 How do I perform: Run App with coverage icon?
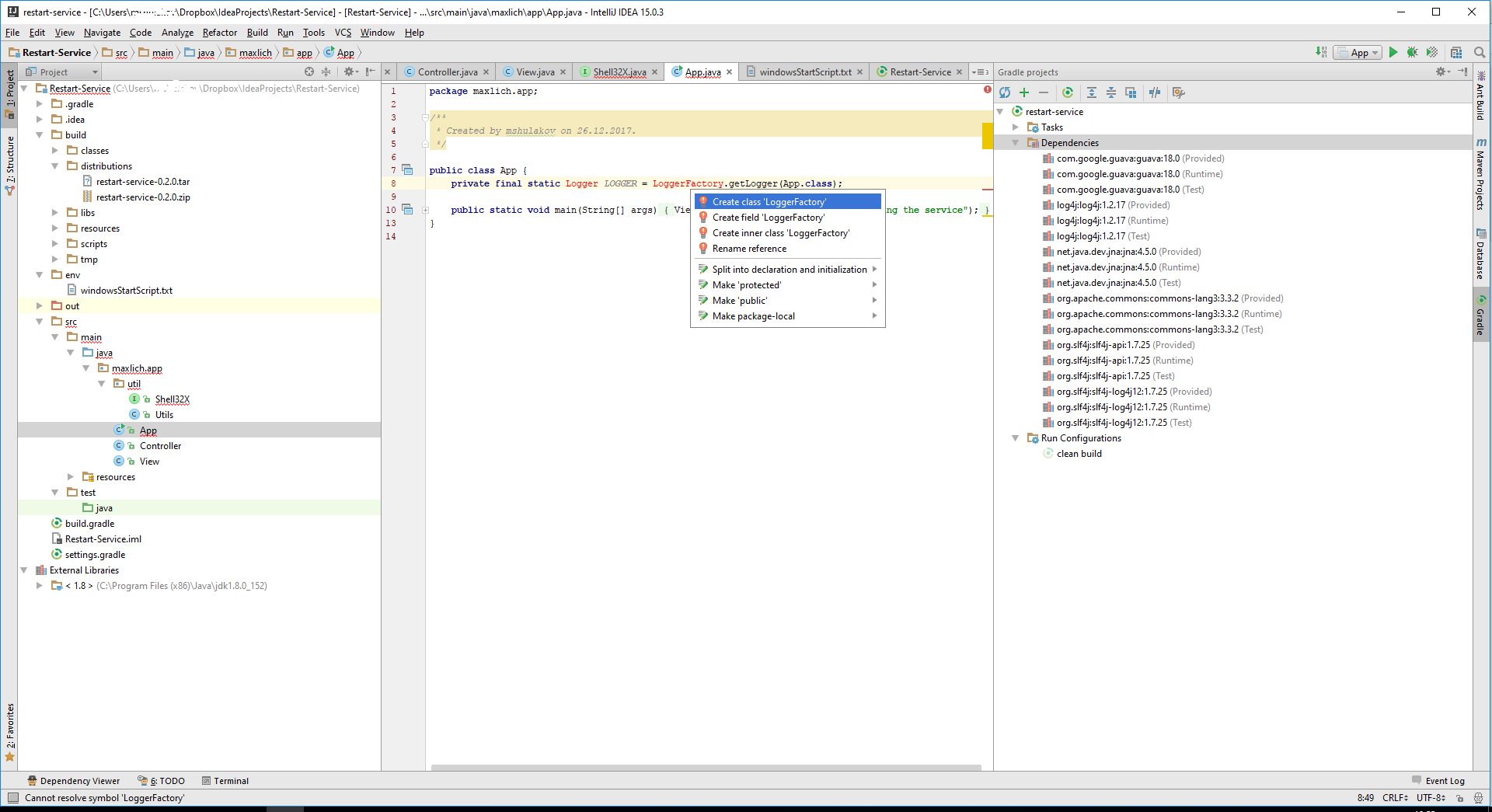(1432, 52)
